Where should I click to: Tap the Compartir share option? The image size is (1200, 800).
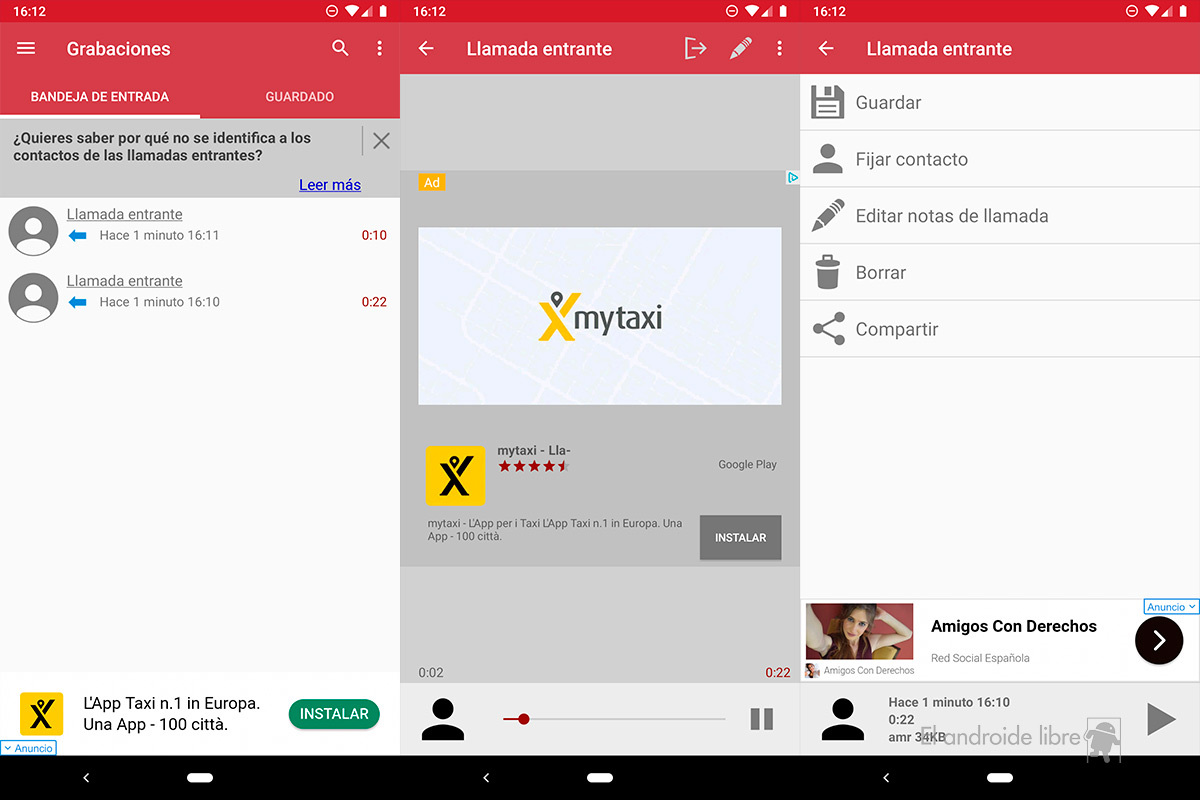pyautogui.click(x=896, y=329)
